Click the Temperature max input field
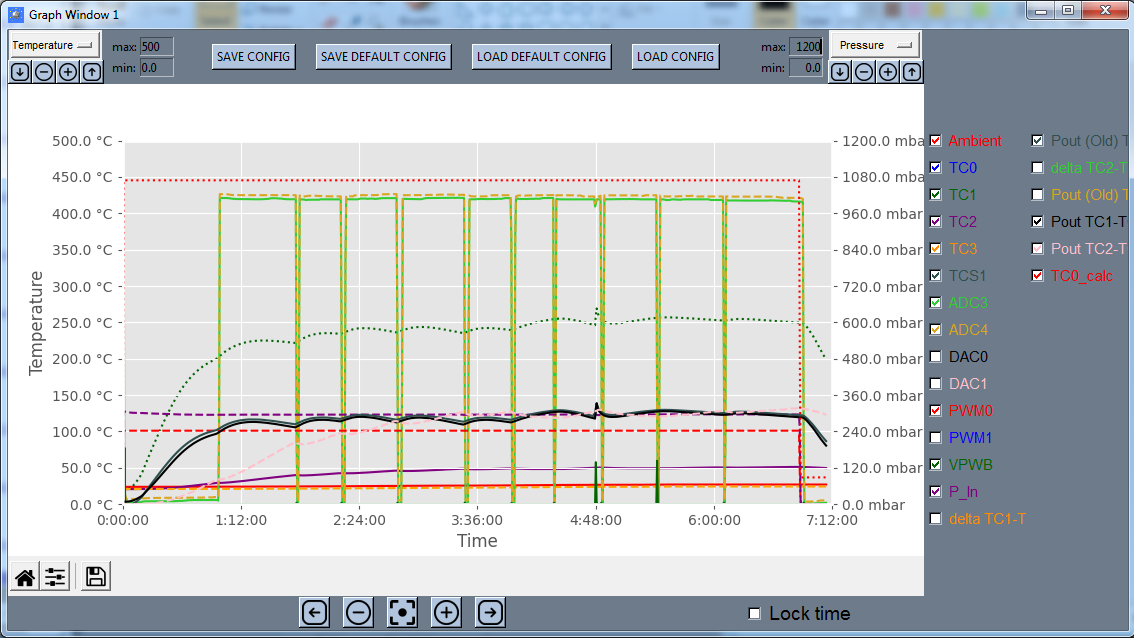This screenshot has height=639, width=1134. point(156,47)
